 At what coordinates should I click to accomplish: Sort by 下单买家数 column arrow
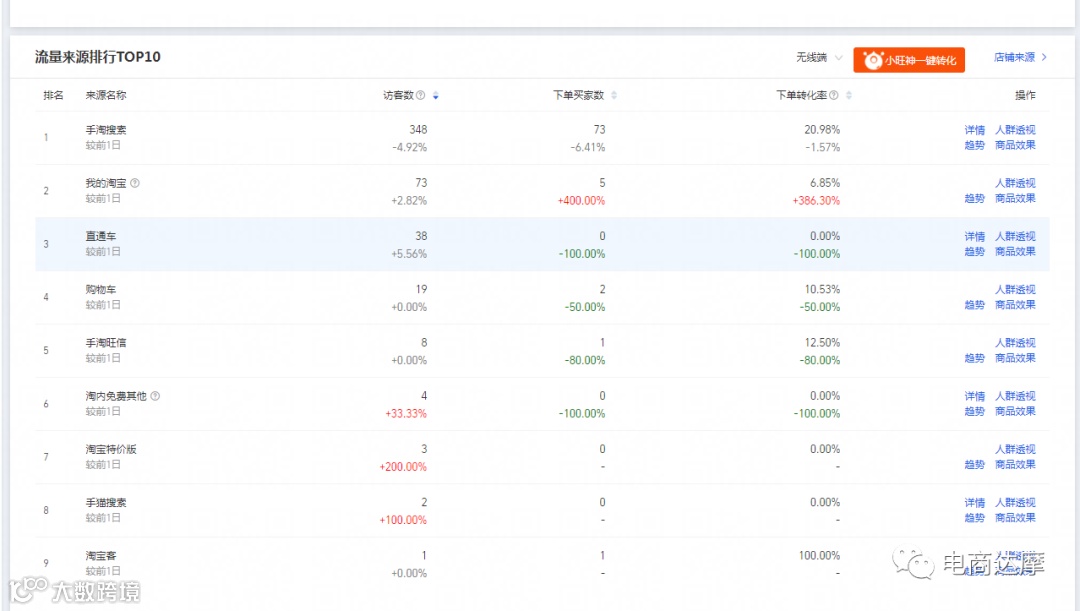[614, 96]
